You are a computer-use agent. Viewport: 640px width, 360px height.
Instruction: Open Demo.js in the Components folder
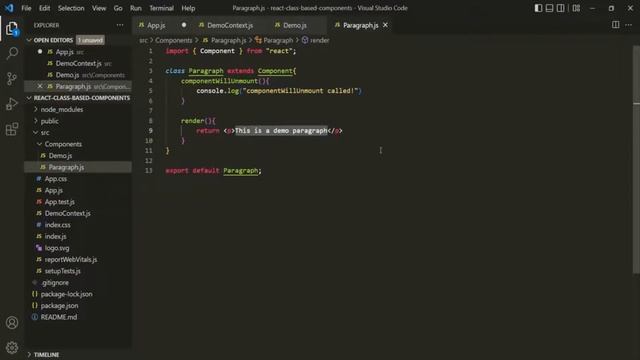pyautogui.click(x=60, y=156)
